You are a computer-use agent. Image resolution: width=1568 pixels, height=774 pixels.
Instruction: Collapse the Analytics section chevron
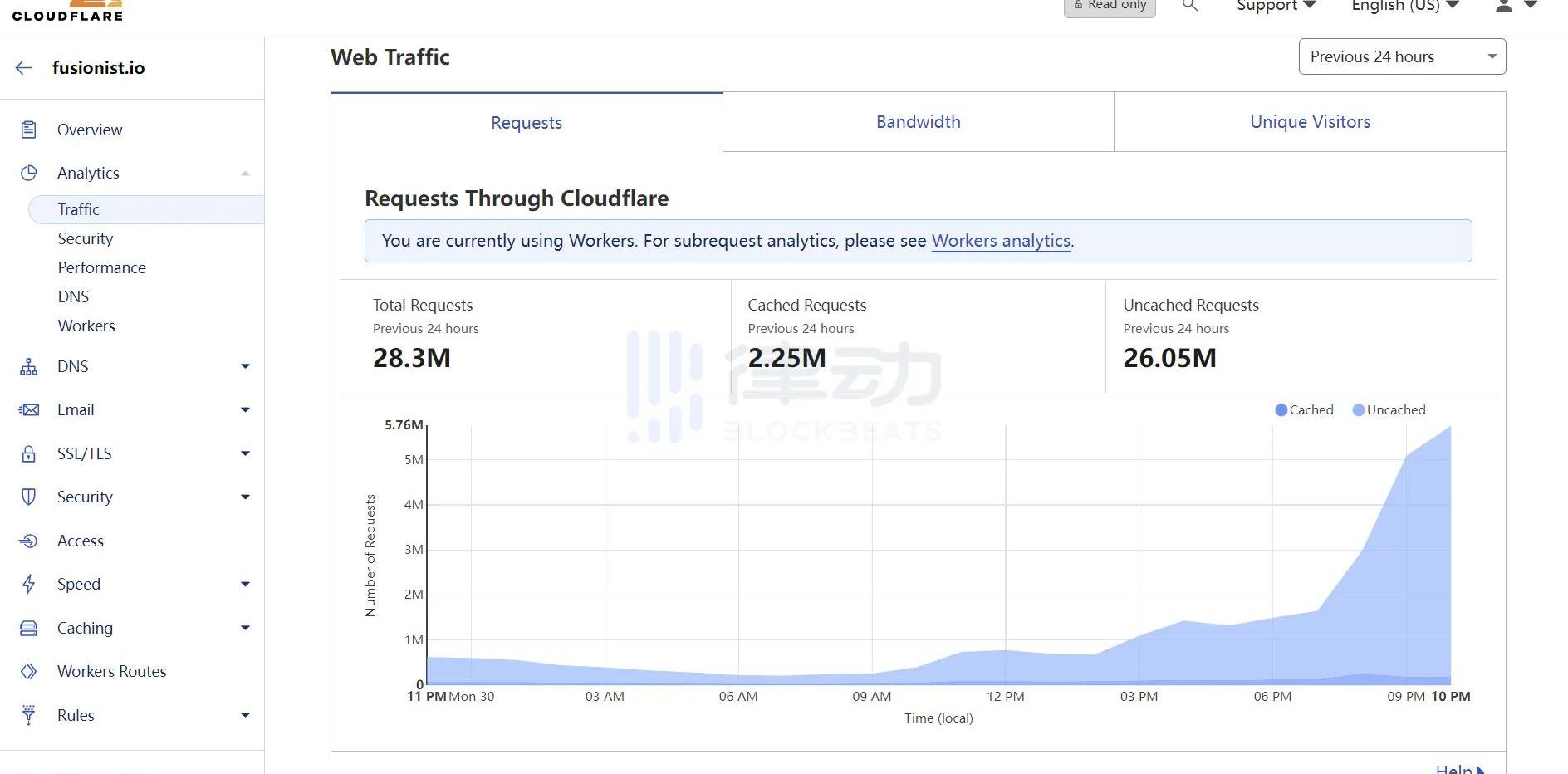245,173
